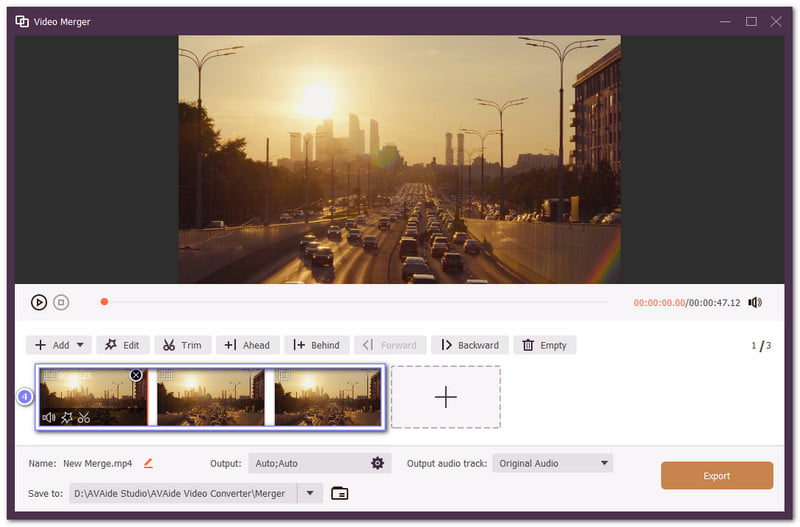Remove the first clip with X icon
Viewport: 800px width, 527px height.
pos(136,375)
